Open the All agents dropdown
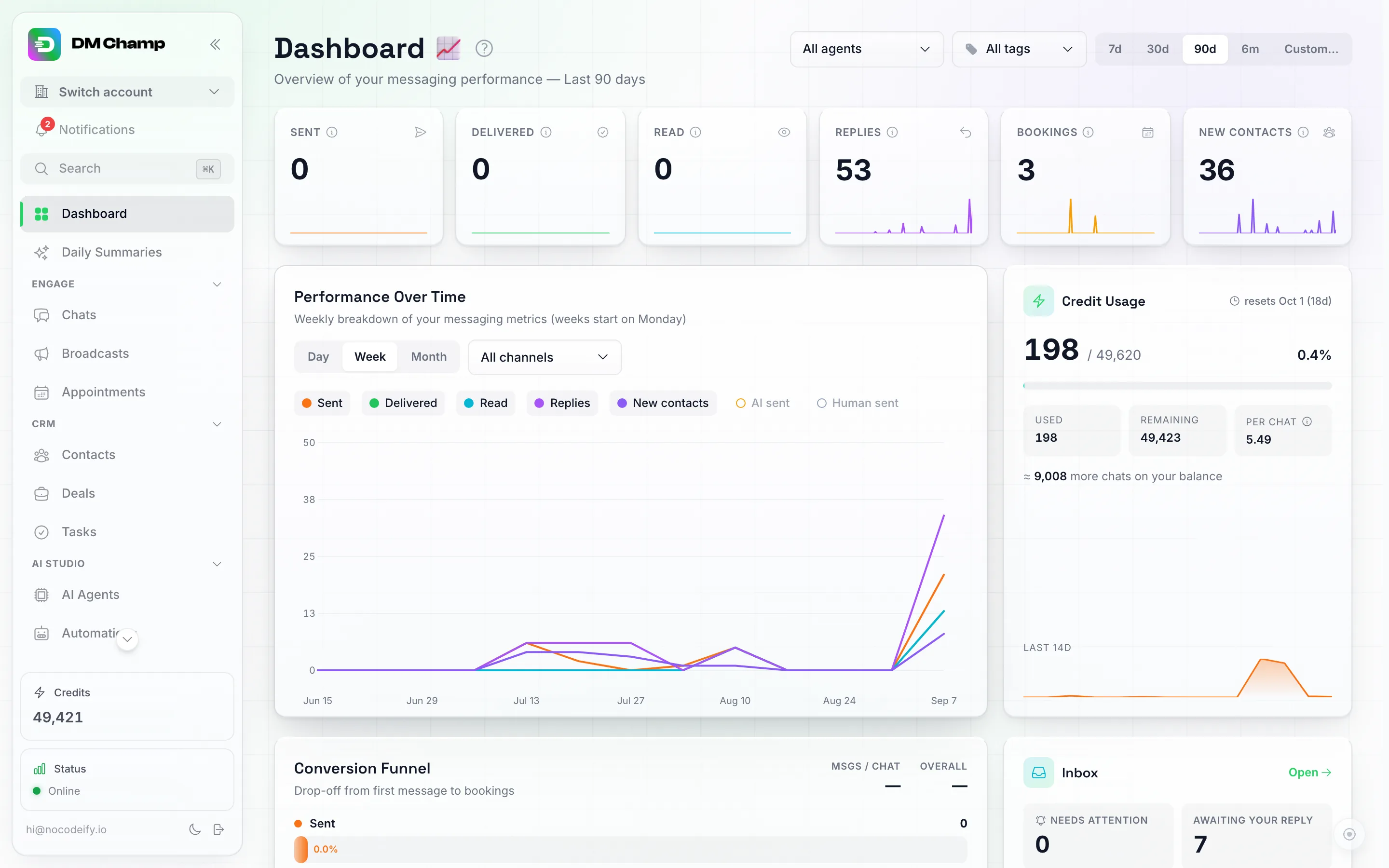Image resolution: width=1389 pixels, height=868 pixels. [867, 49]
